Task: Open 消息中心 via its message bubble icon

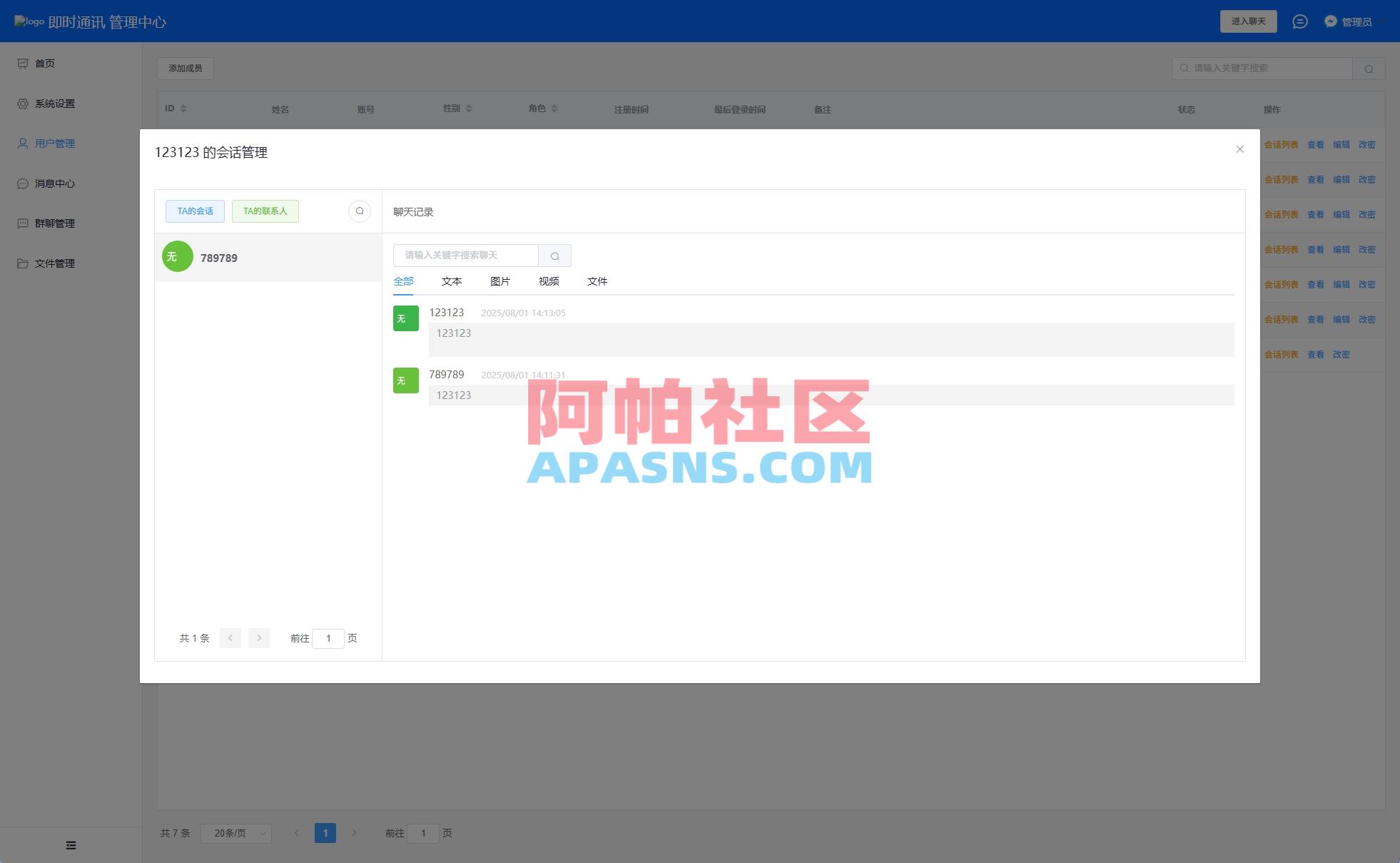Action: (x=22, y=183)
